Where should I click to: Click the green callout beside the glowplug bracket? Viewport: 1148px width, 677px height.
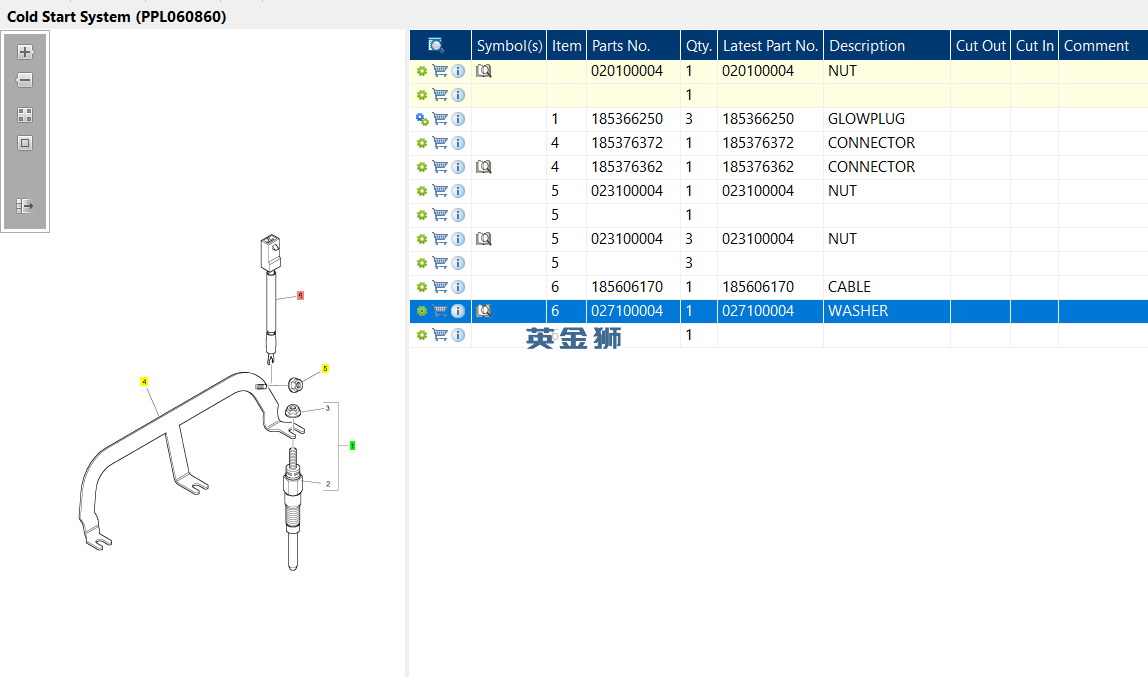click(x=352, y=445)
